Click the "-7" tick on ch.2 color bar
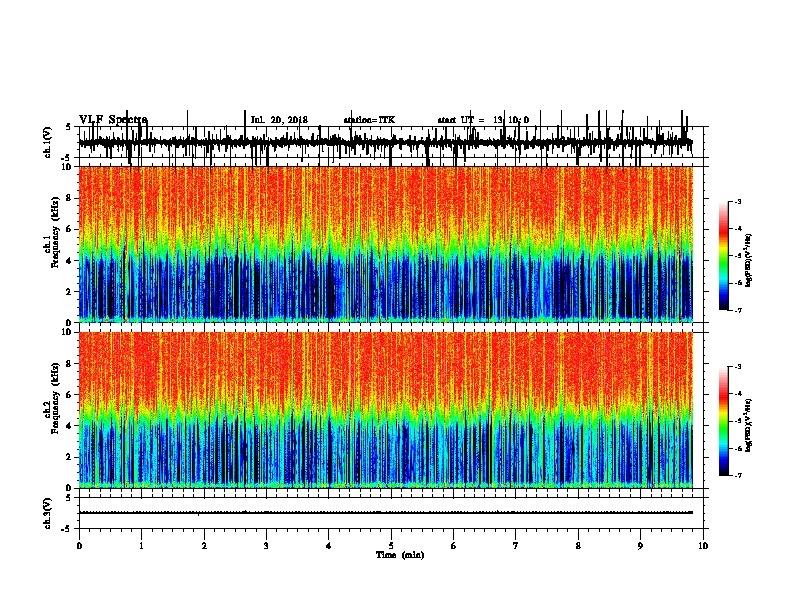 click(737, 475)
